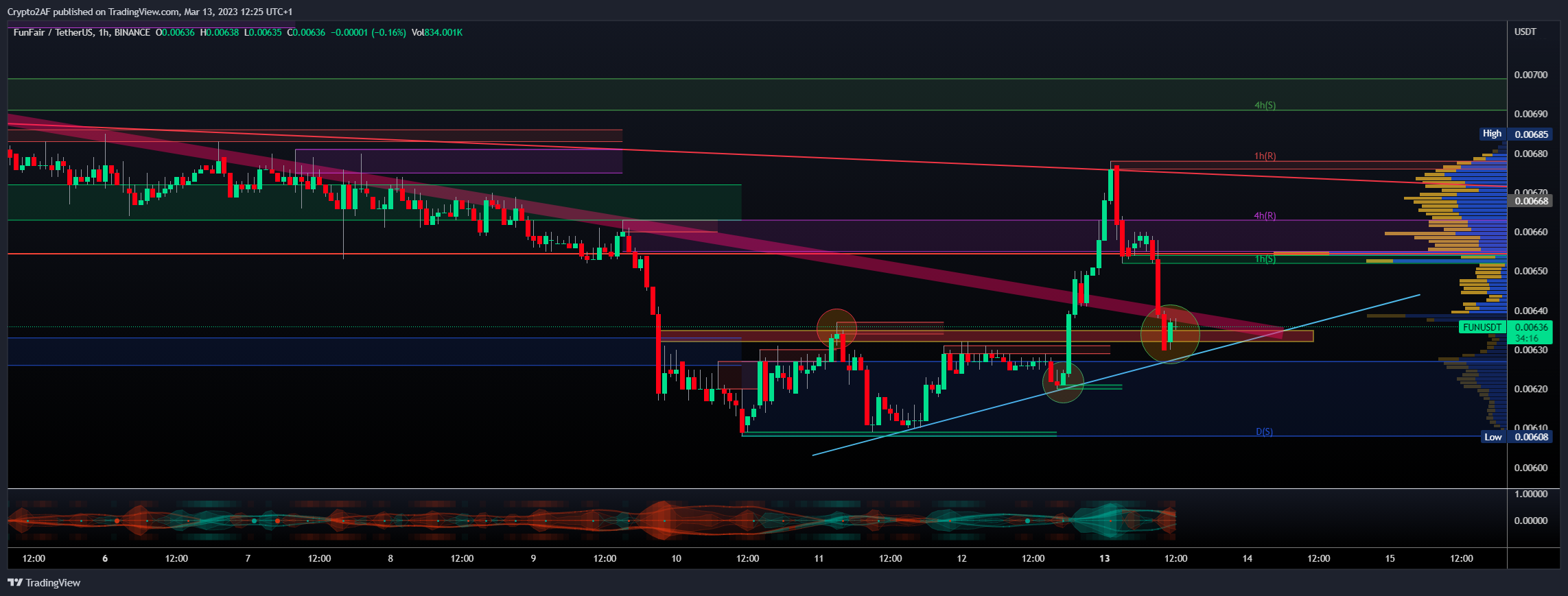1568x596 pixels.
Task: Click the change value −0.00001 (−0.16%)
Action: [x=368, y=32]
